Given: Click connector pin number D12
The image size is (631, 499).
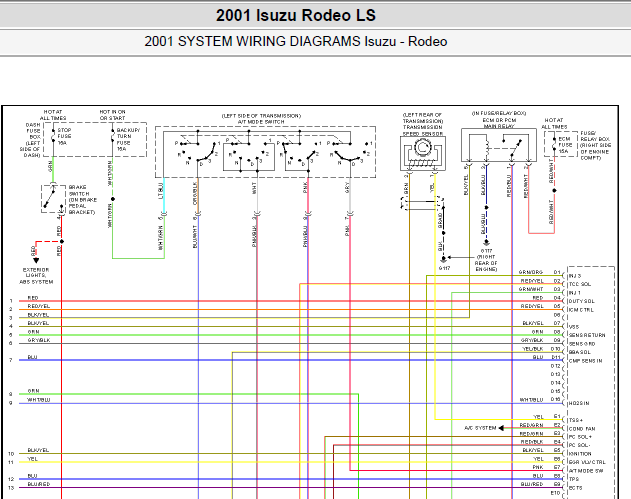Looking at the screenshot, I should [x=555, y=366].
